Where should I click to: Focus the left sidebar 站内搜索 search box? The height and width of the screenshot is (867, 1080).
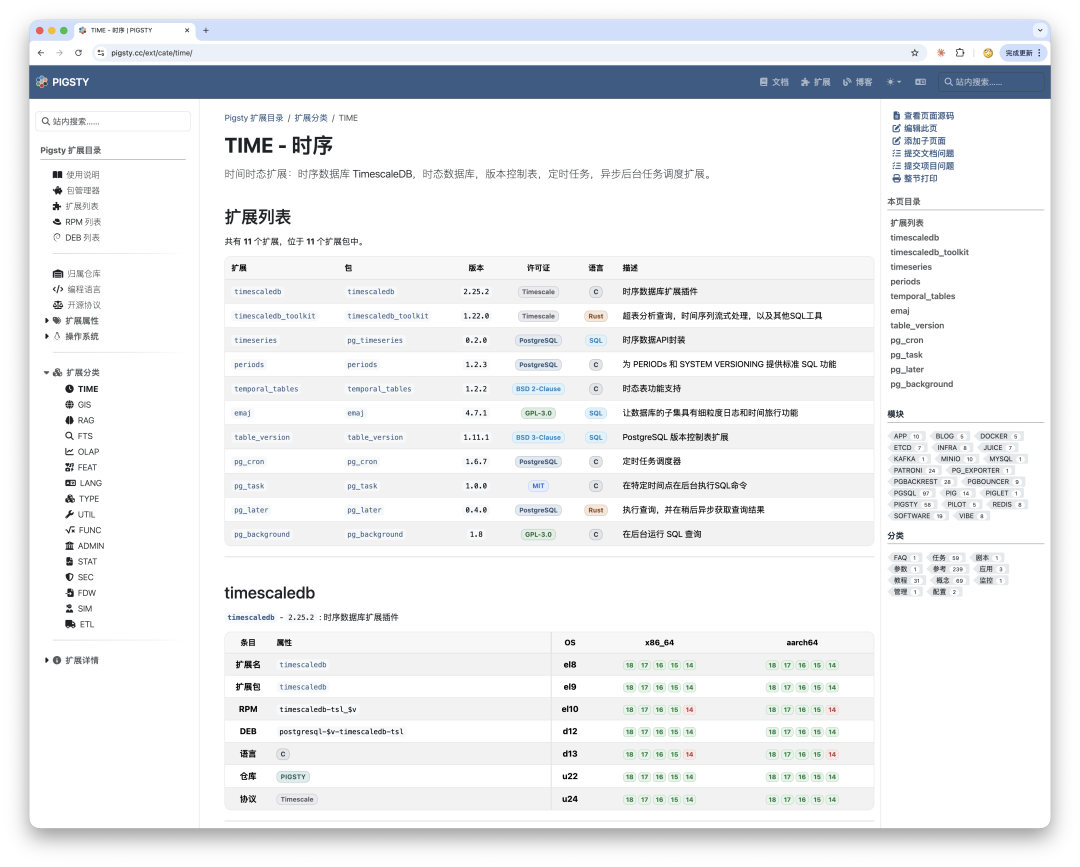(x=113, y=121)
